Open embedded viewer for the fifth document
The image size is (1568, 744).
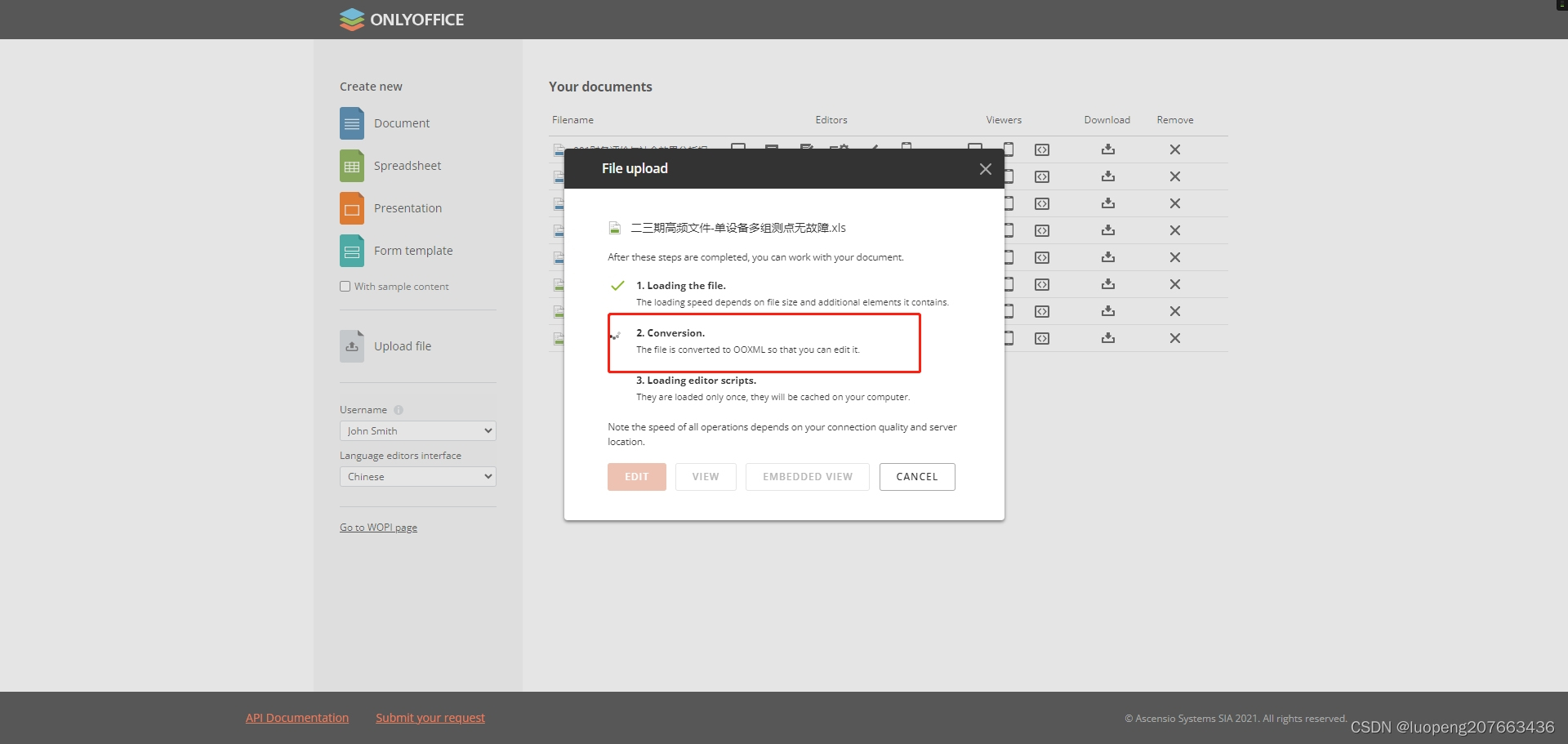pos(1042,258)
